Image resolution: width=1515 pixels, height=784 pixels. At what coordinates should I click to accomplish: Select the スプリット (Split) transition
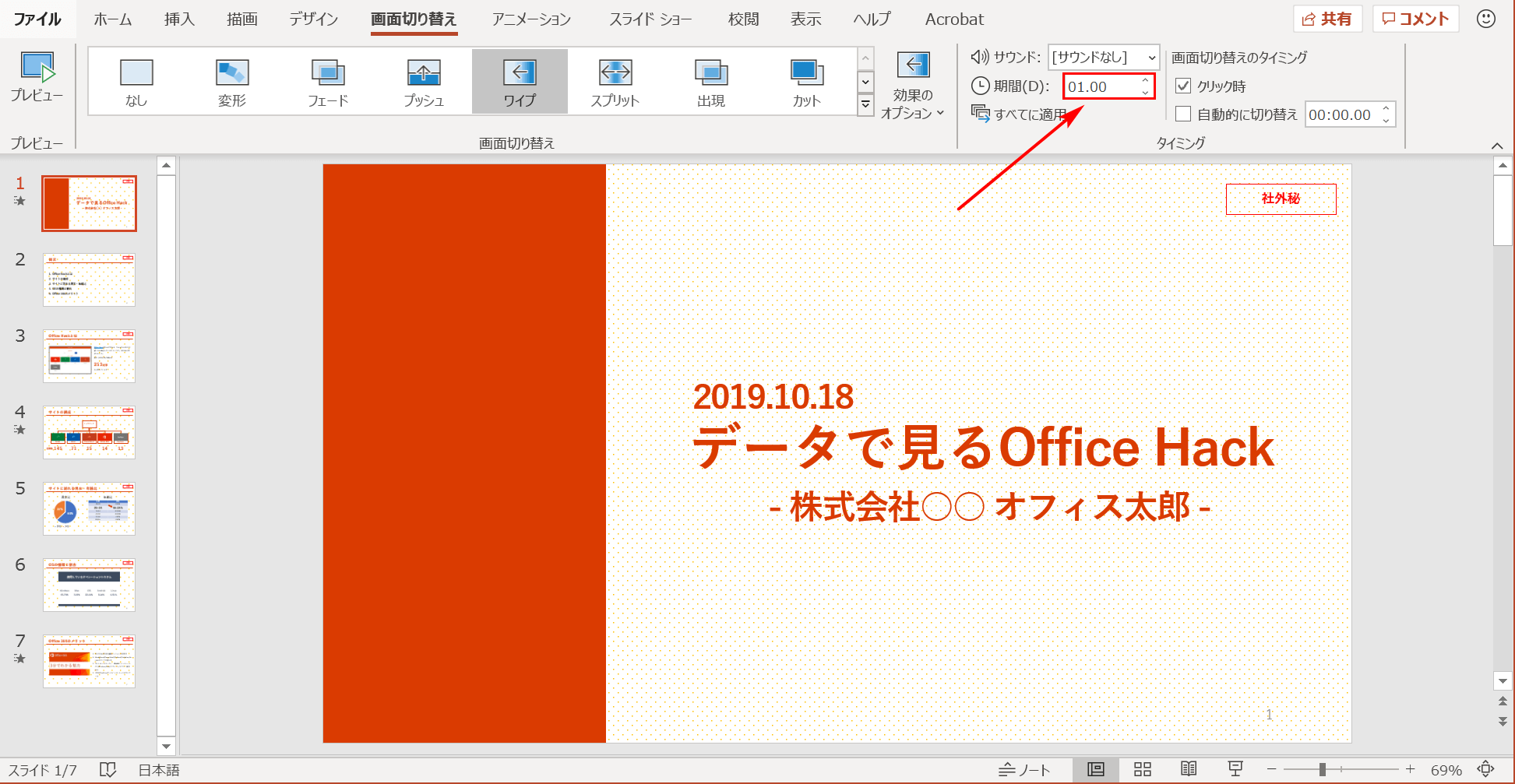pyautogui.click(x=615, y=82)
